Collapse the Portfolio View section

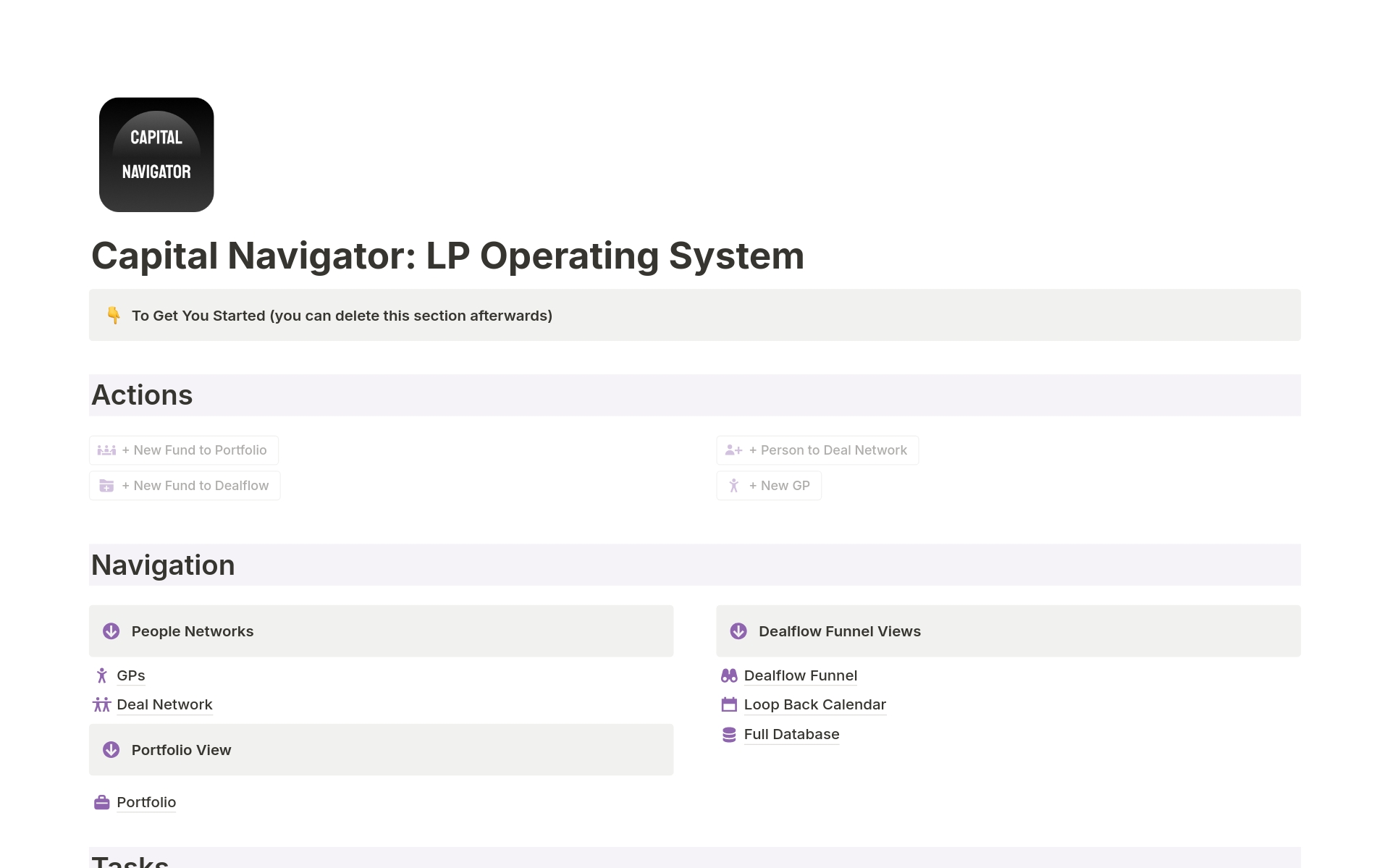pos(111,749)
